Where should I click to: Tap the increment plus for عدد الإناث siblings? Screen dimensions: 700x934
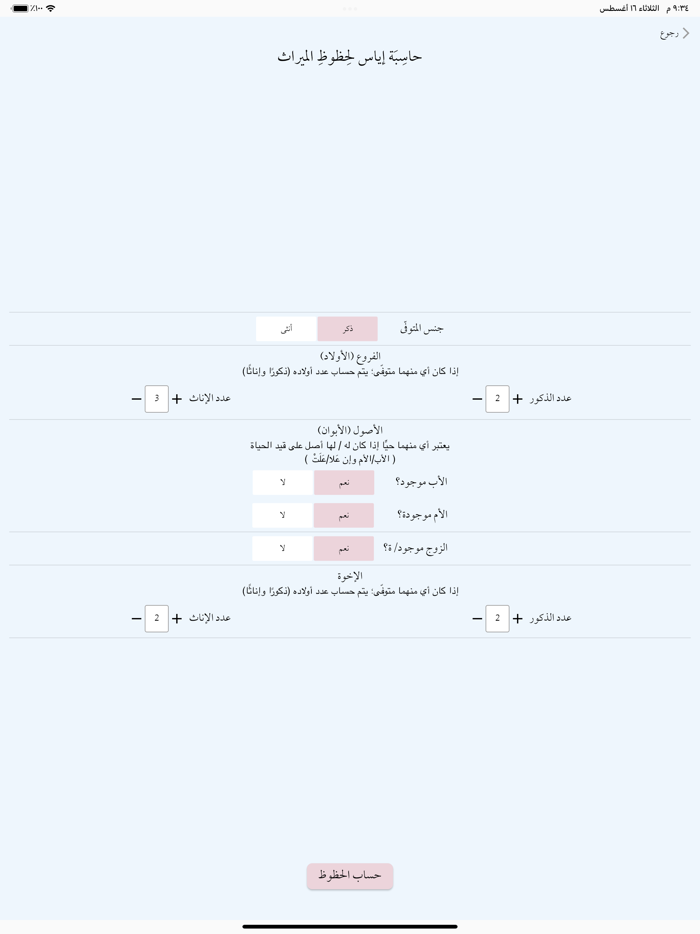coord(177,618)
